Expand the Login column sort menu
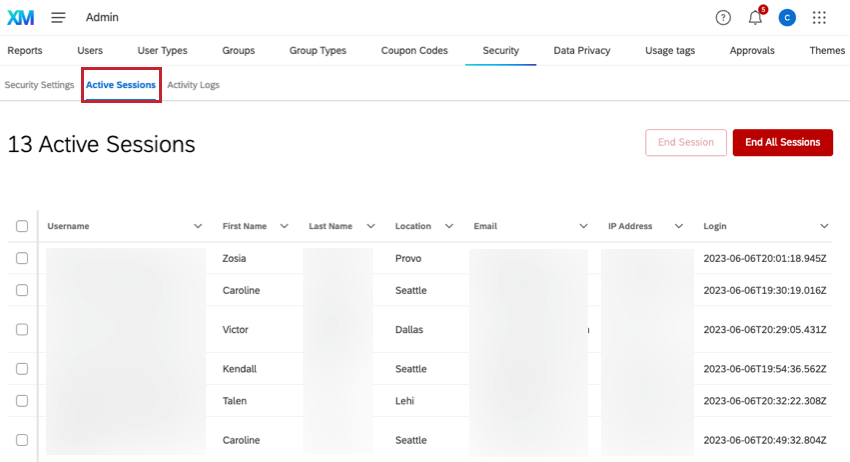Image resolution: width=850 pixels, height=462 pixels. 824,226
